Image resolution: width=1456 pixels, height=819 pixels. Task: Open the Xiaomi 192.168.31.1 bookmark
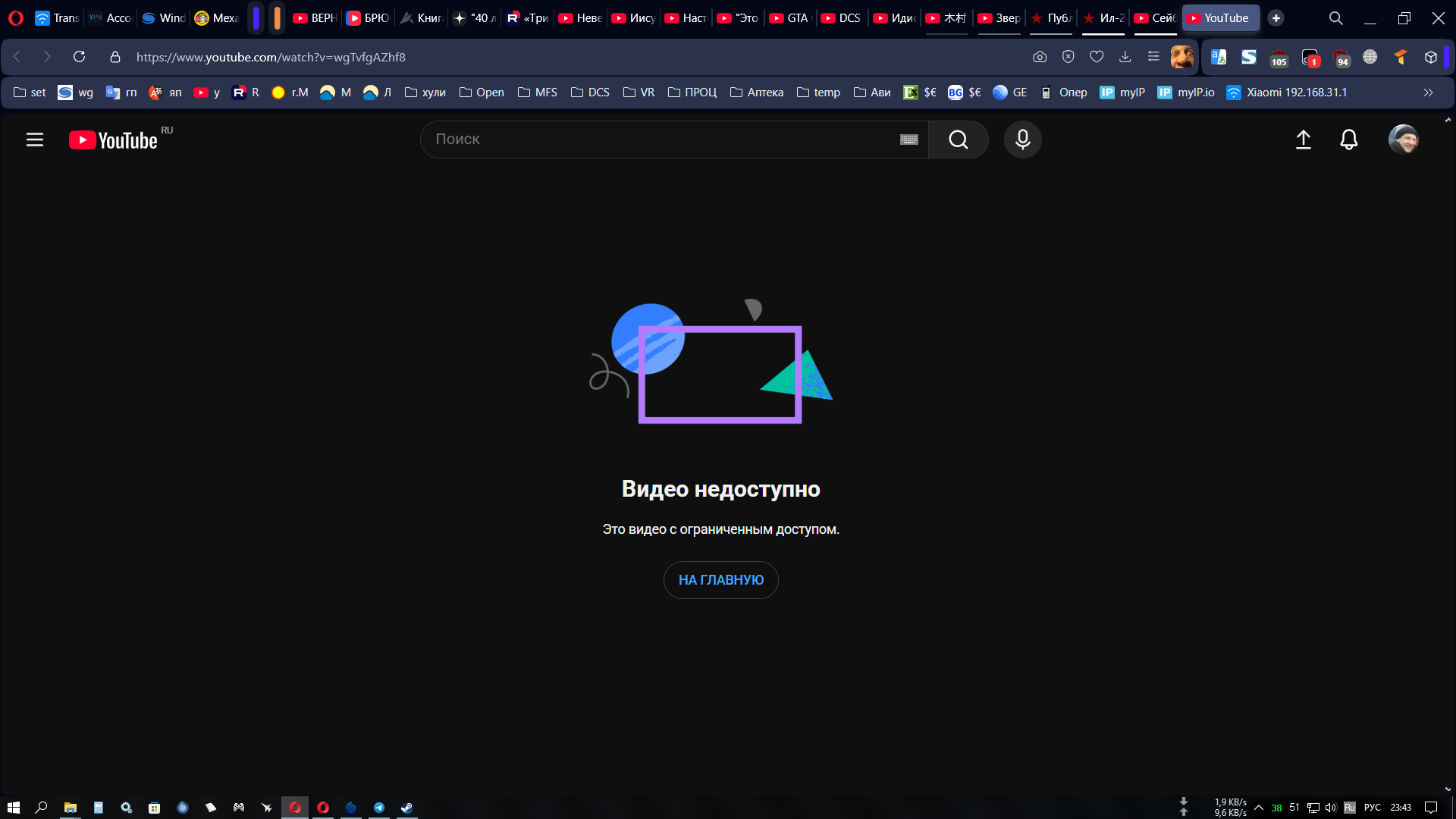(x=1287, y=93)
